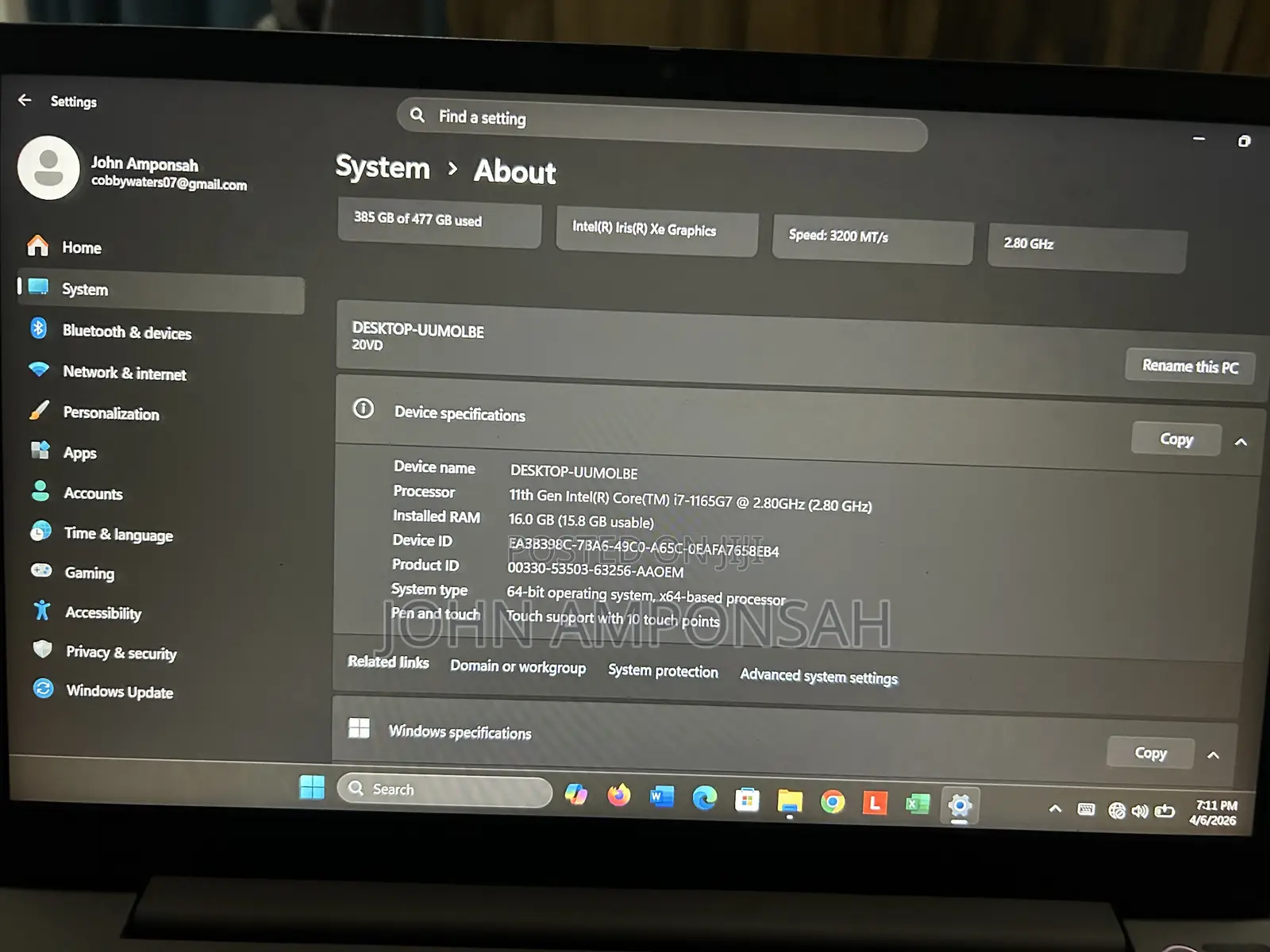This screenshot has width=1270, height=952.
Task: Copy the Windows specifications
Action: (x=1150, y=753)
